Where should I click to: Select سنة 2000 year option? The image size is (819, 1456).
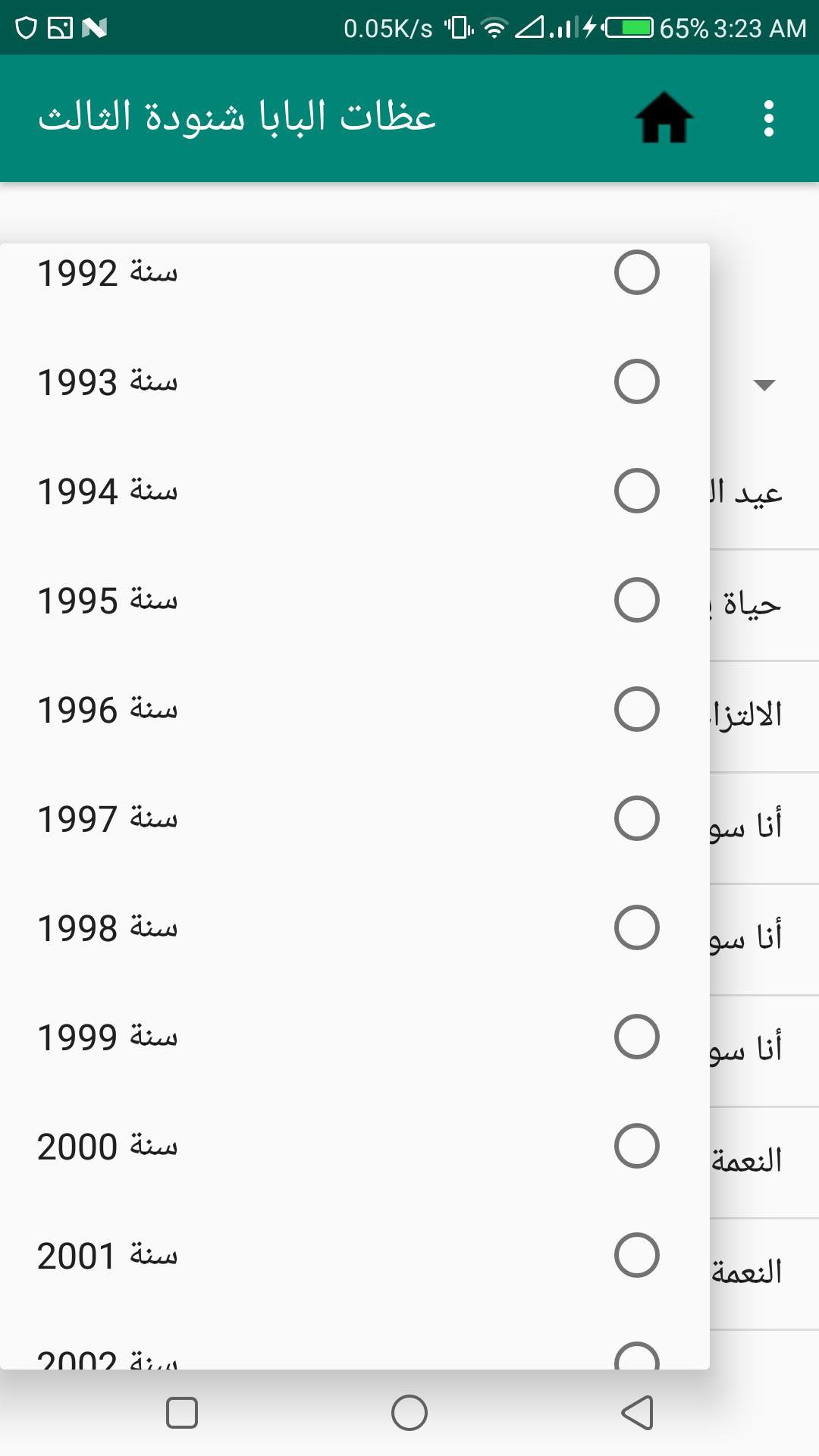108,1146
